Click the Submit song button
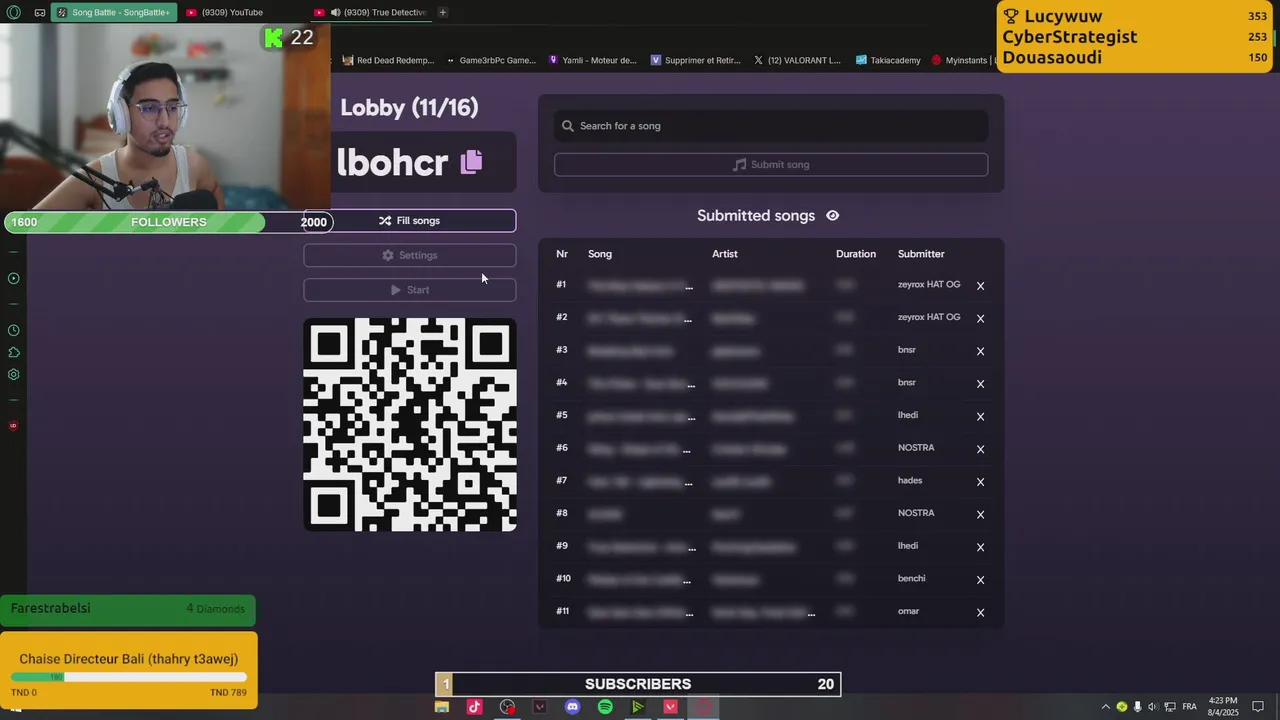Image resolution: width=1280 pixels, height=720 pixels. point(771,164)
